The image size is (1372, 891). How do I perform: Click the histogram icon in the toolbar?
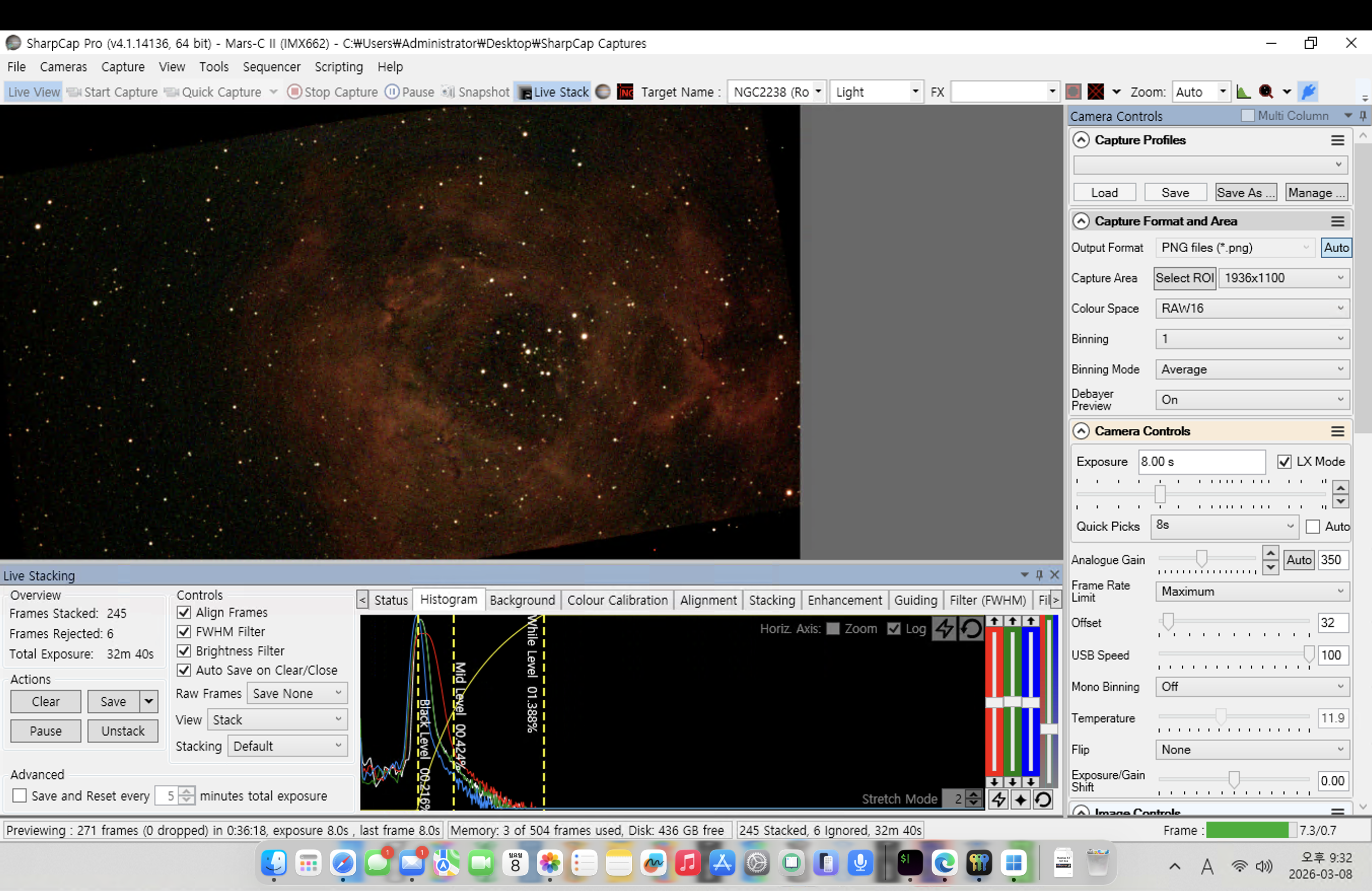[x=1244, y=92]
